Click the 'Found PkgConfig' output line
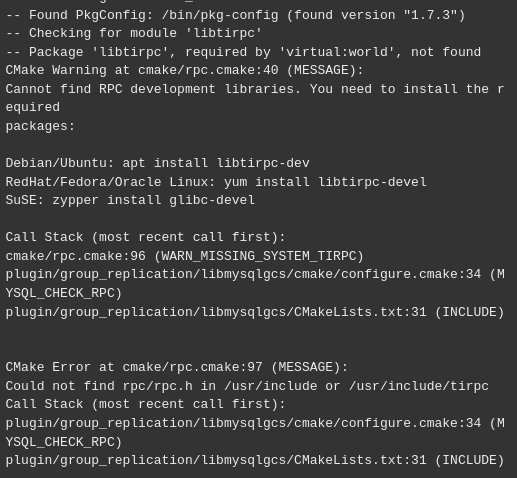Screen dimensions: 517x478 pyautogui.click(x=235, y=15)
